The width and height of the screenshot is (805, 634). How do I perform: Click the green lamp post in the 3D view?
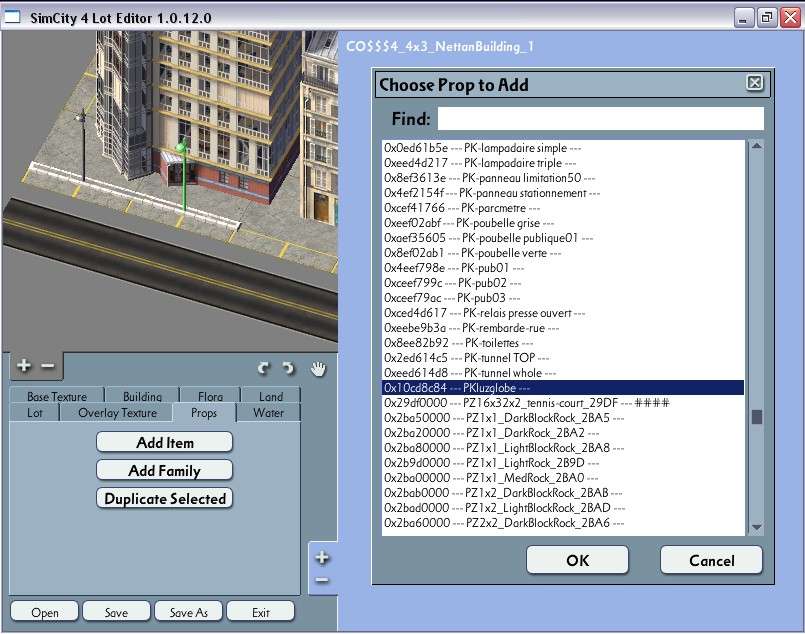pyautogui.click(x=183, y=175)
